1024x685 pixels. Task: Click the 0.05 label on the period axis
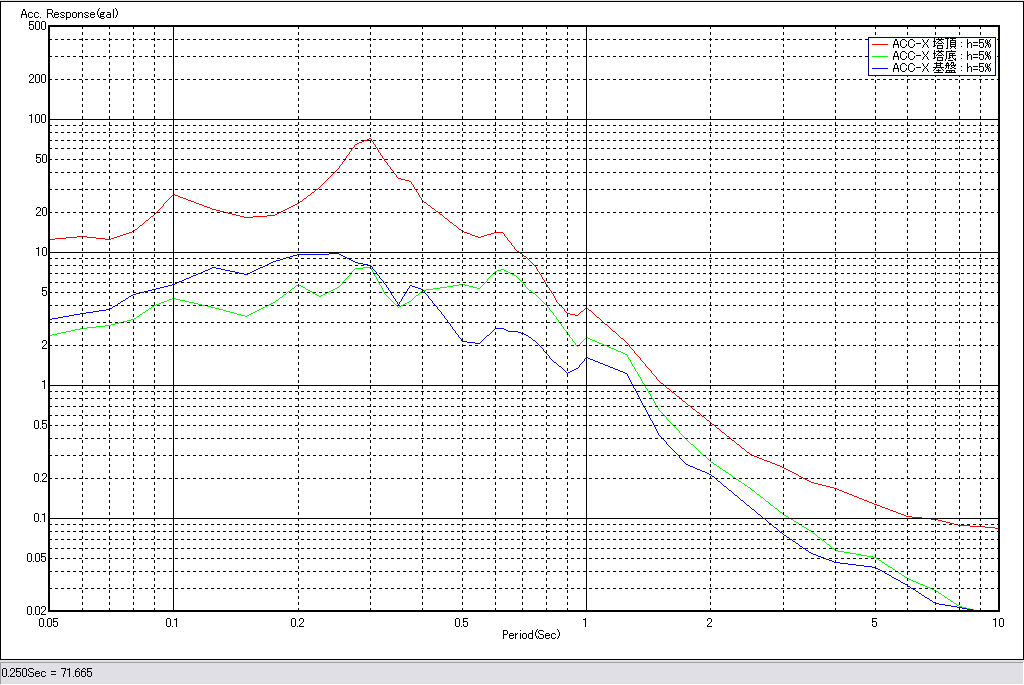pos(47,622)
